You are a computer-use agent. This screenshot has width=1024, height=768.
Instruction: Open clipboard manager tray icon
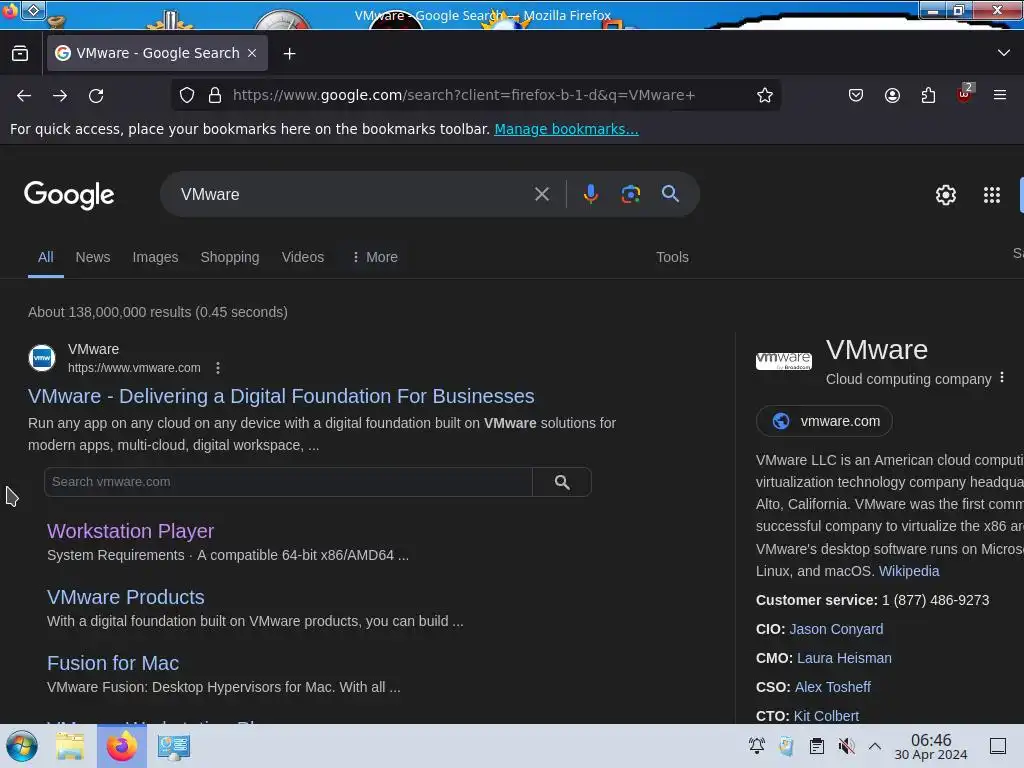[816, 746]
